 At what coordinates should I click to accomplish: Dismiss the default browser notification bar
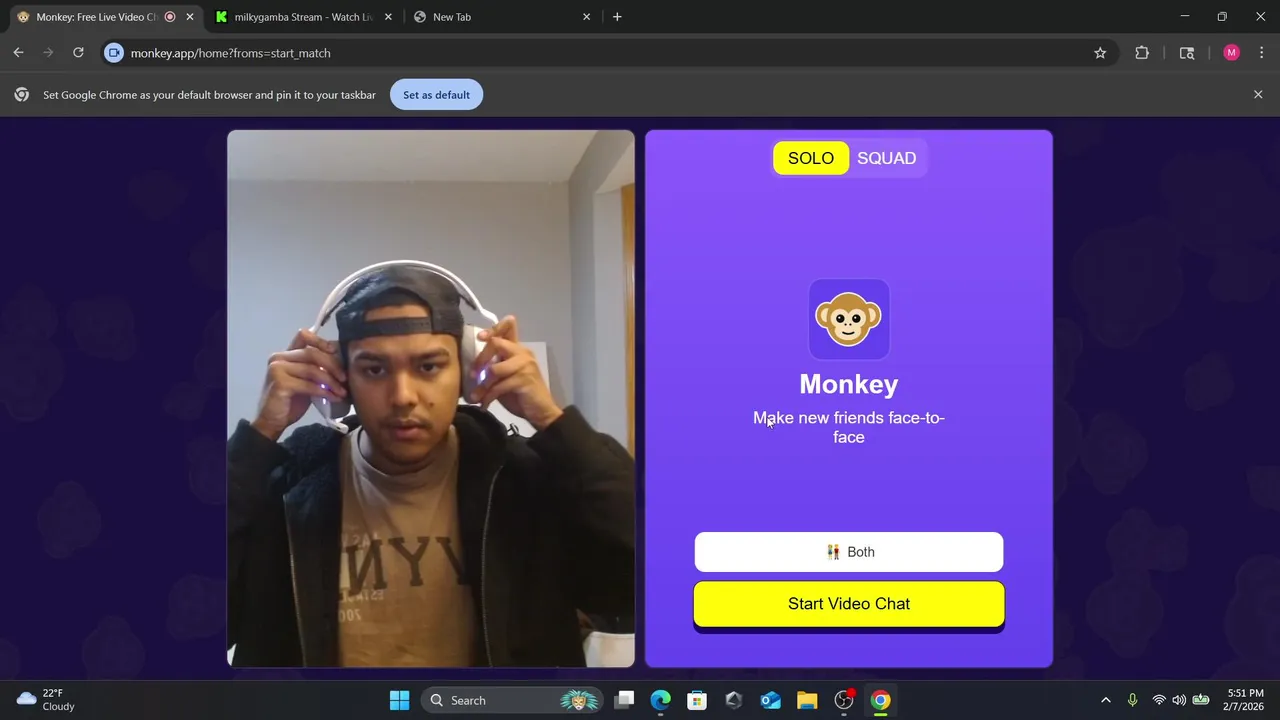1258,95
